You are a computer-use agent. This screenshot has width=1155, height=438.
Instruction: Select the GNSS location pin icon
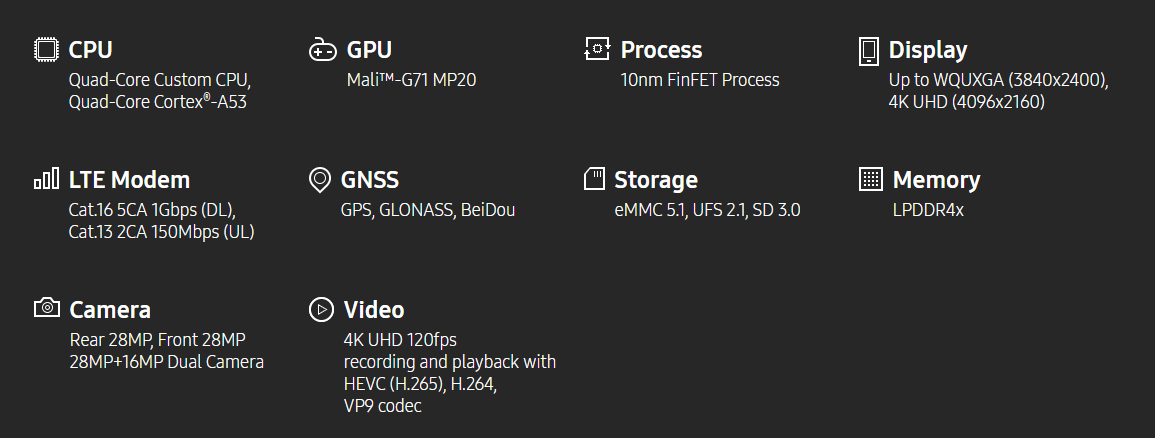320,180
